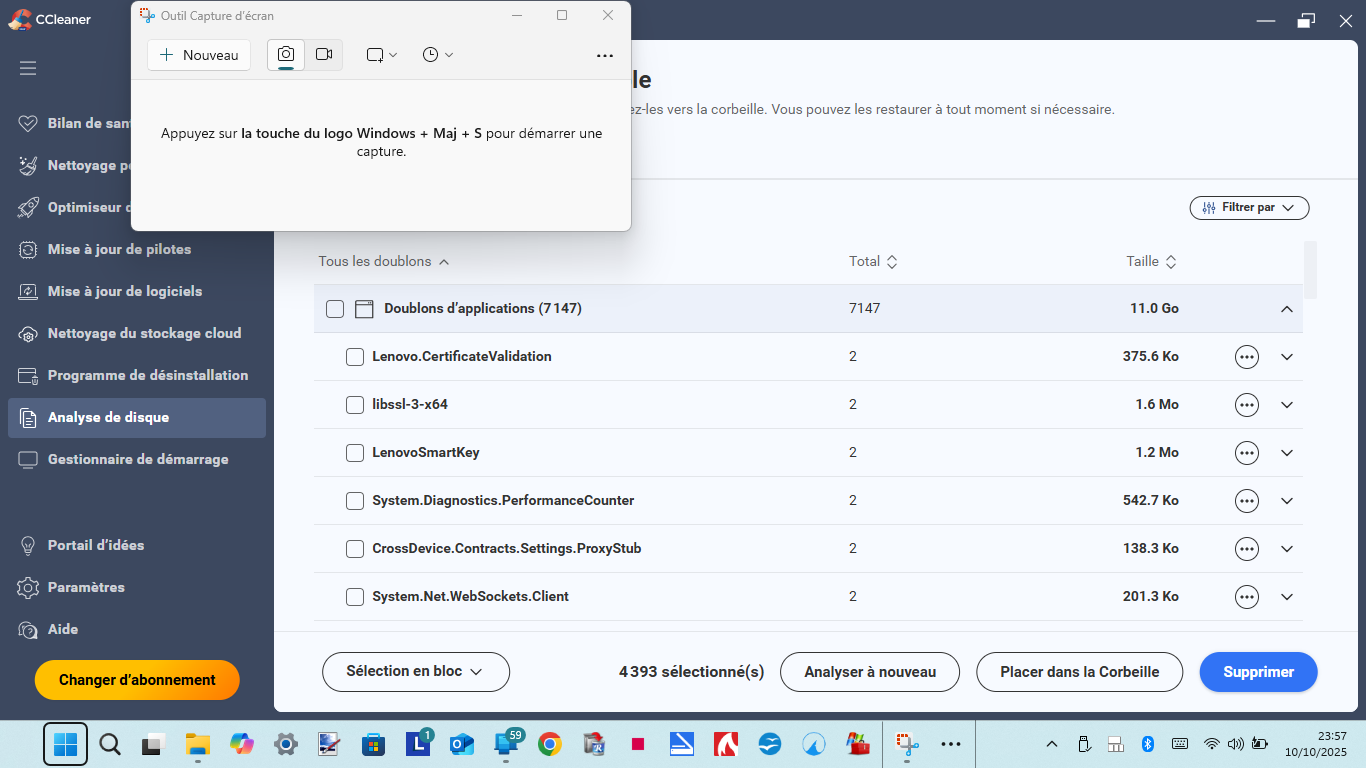The height and width of the screenshot is (768, 1366).
Task: Open the Filtrer par dropdown
Action: (x=1249, y=207)
